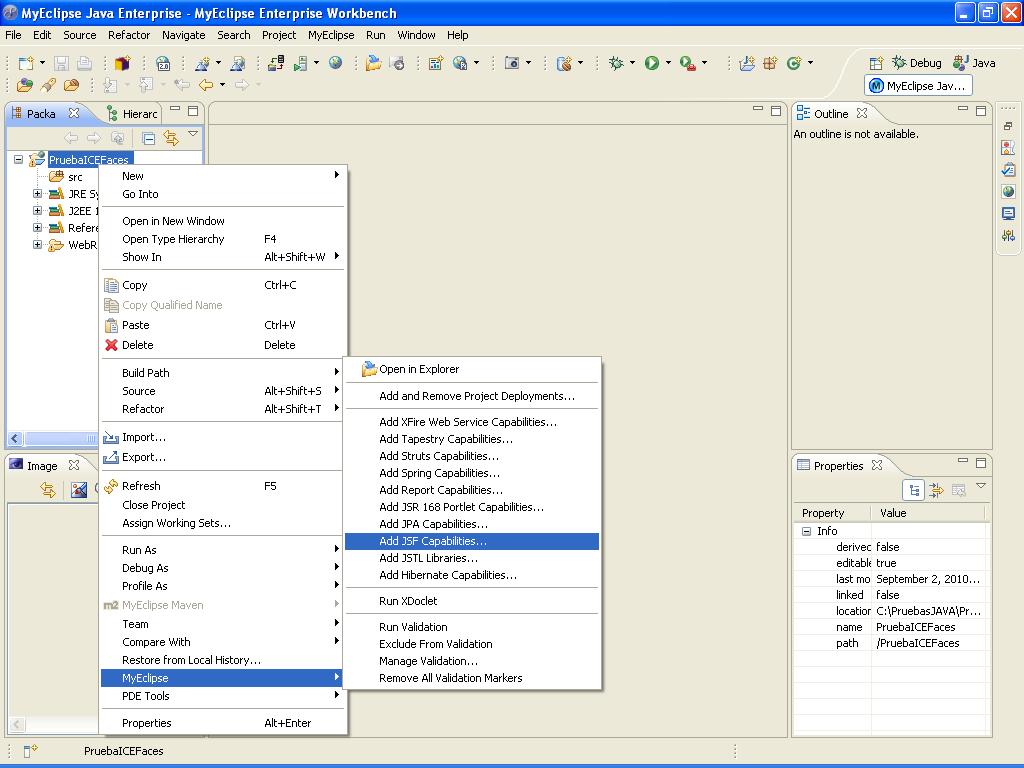The width and height of the screenshot is (1024, 768).
Task: Click the green Run toolbar icon
Action: [652, 63]
